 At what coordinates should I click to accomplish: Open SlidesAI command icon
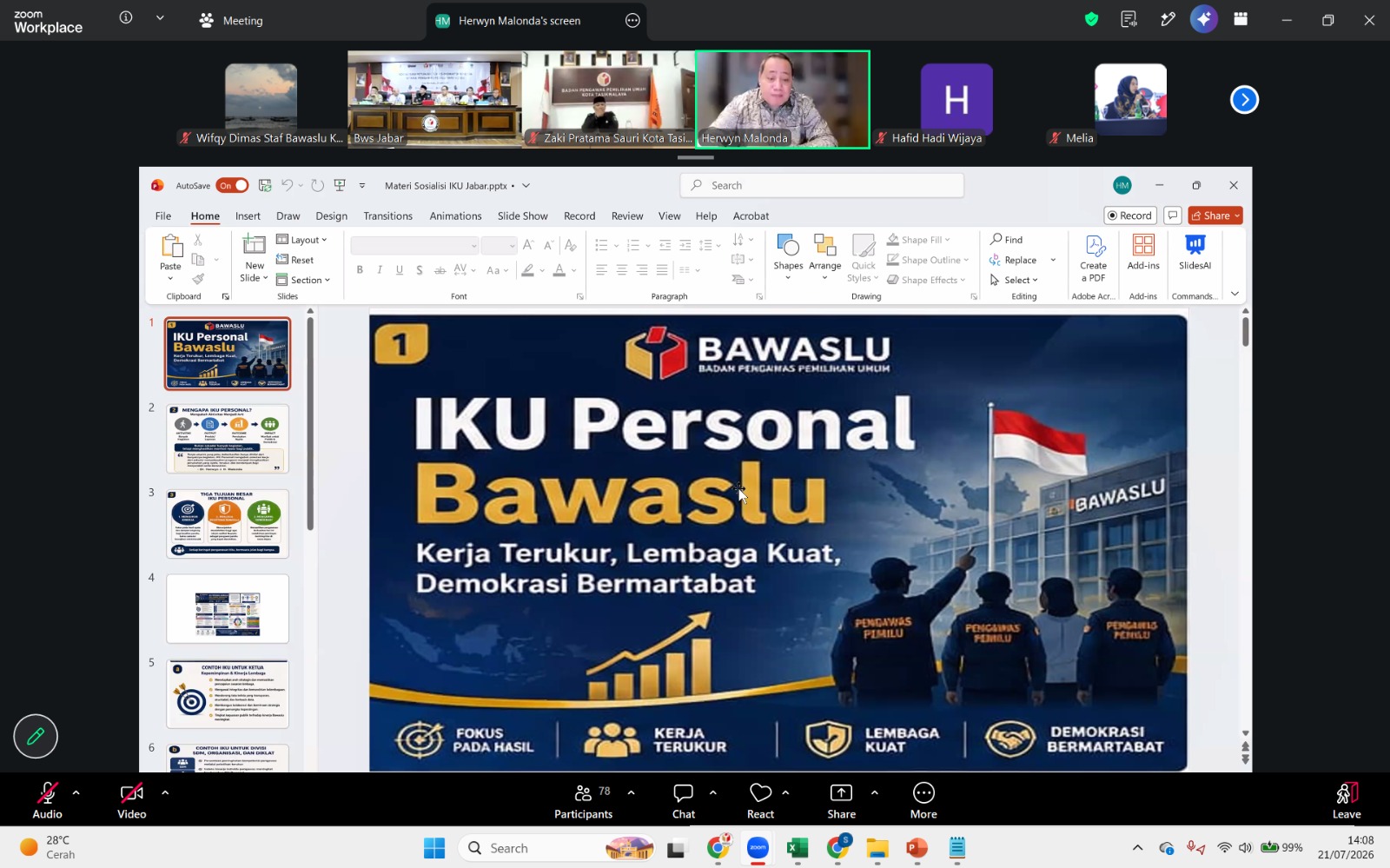point(1195,246)
